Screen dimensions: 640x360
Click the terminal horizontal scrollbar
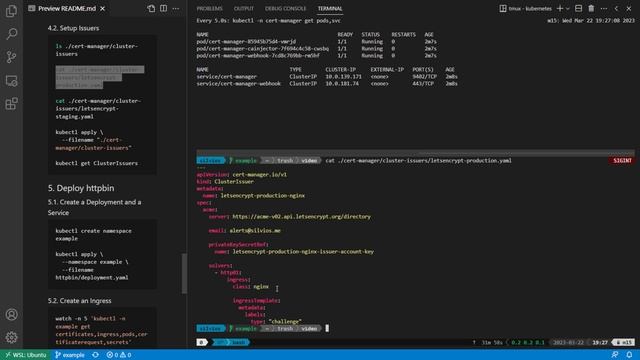(x=415, y=153)
